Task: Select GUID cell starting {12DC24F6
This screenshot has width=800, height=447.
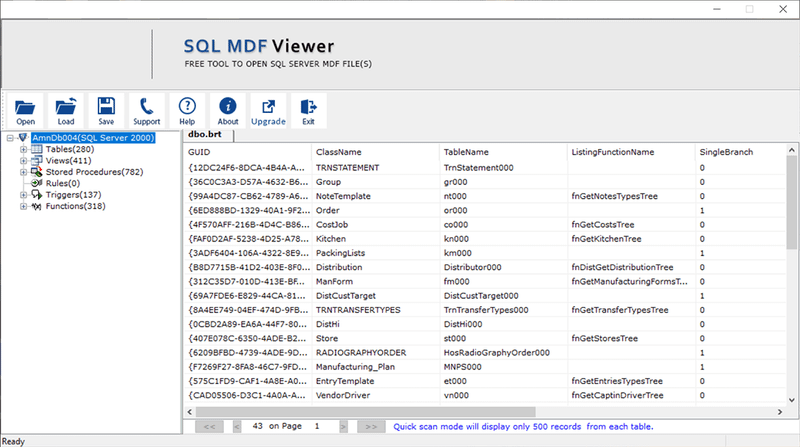Action: 246,168
